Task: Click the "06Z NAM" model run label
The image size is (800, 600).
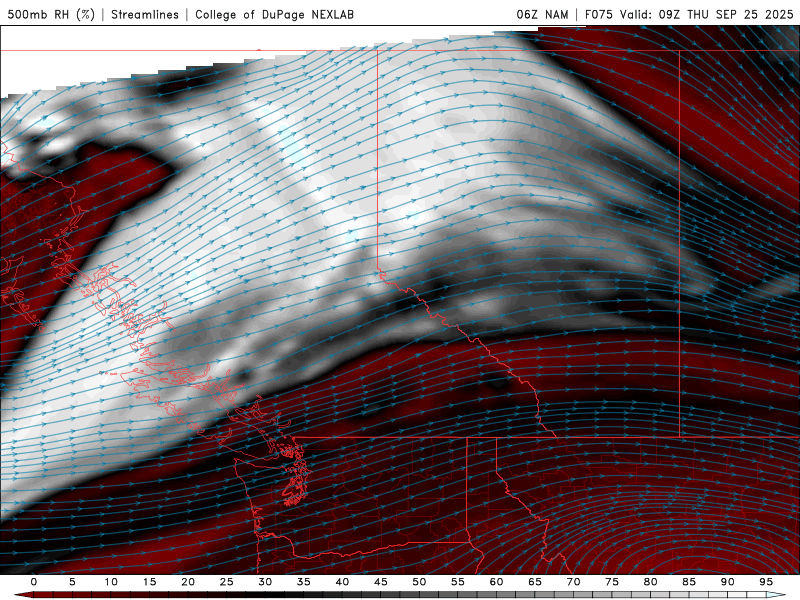Action: pos(542,14)
